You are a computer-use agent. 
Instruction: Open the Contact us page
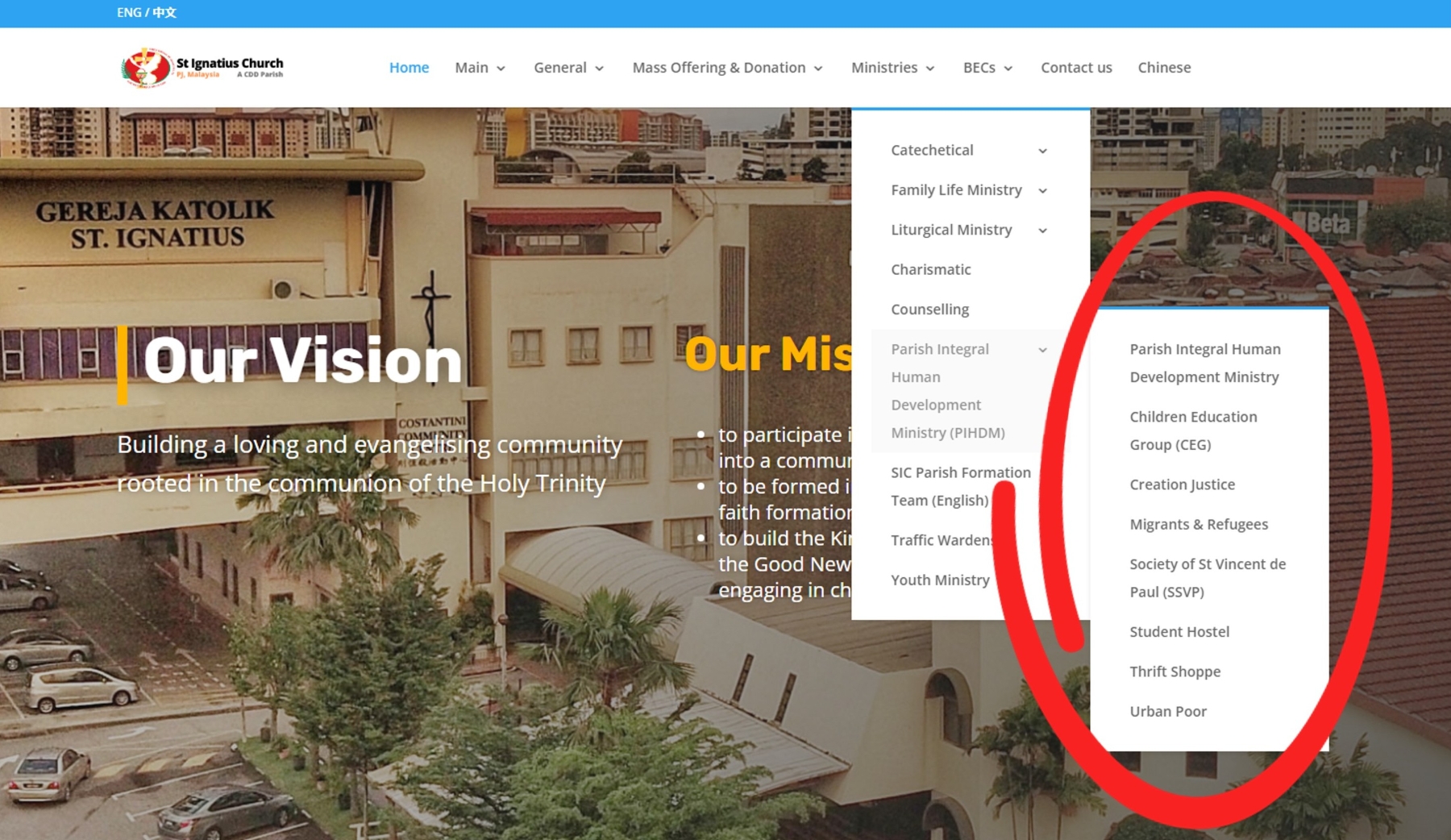1076,68
